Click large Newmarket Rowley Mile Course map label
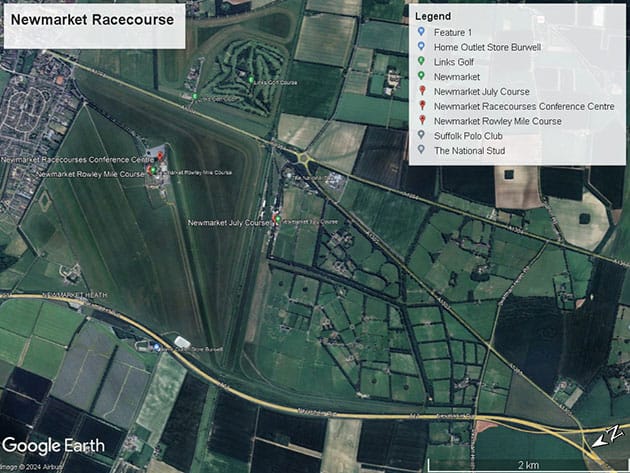 [x=90, y=174]
